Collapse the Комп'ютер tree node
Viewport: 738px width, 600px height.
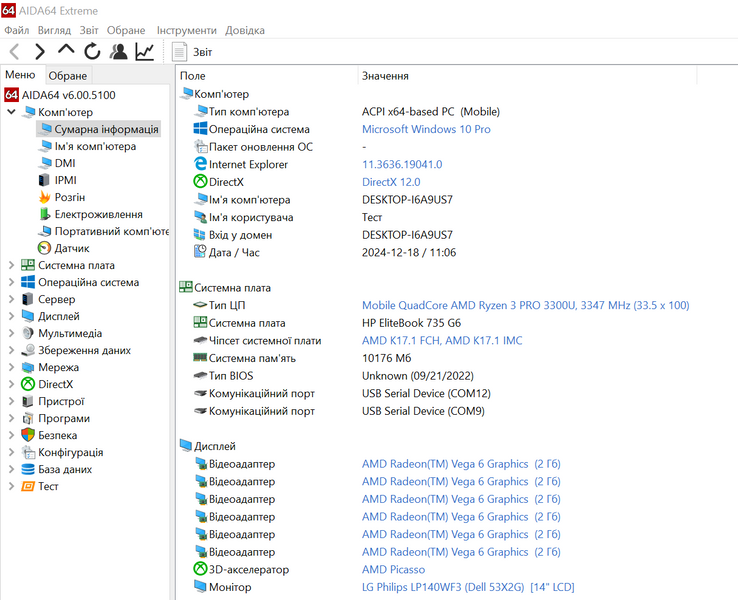coord(11,112)
